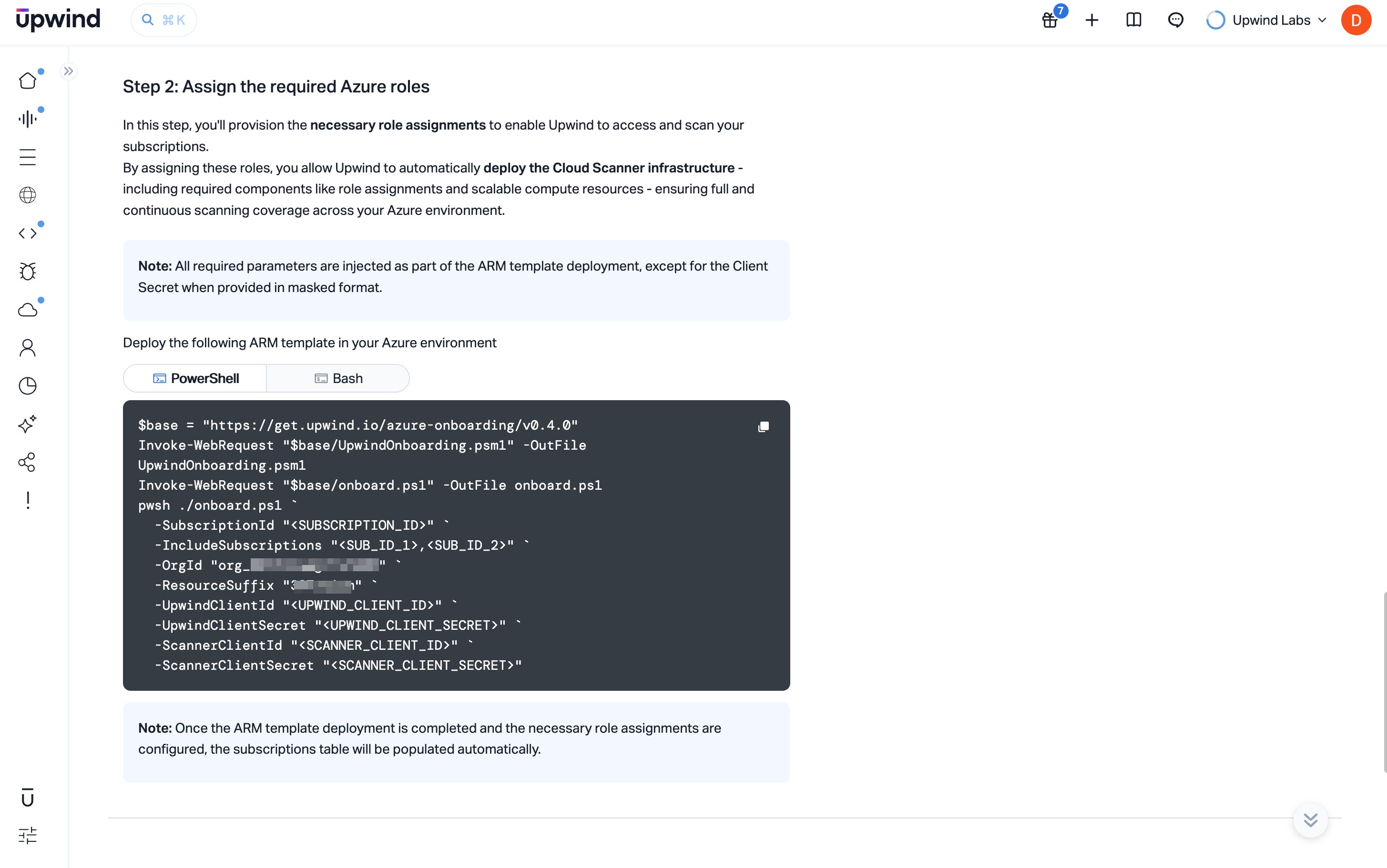Open the connected nodes graph sidebar icon

coord(28,462)
